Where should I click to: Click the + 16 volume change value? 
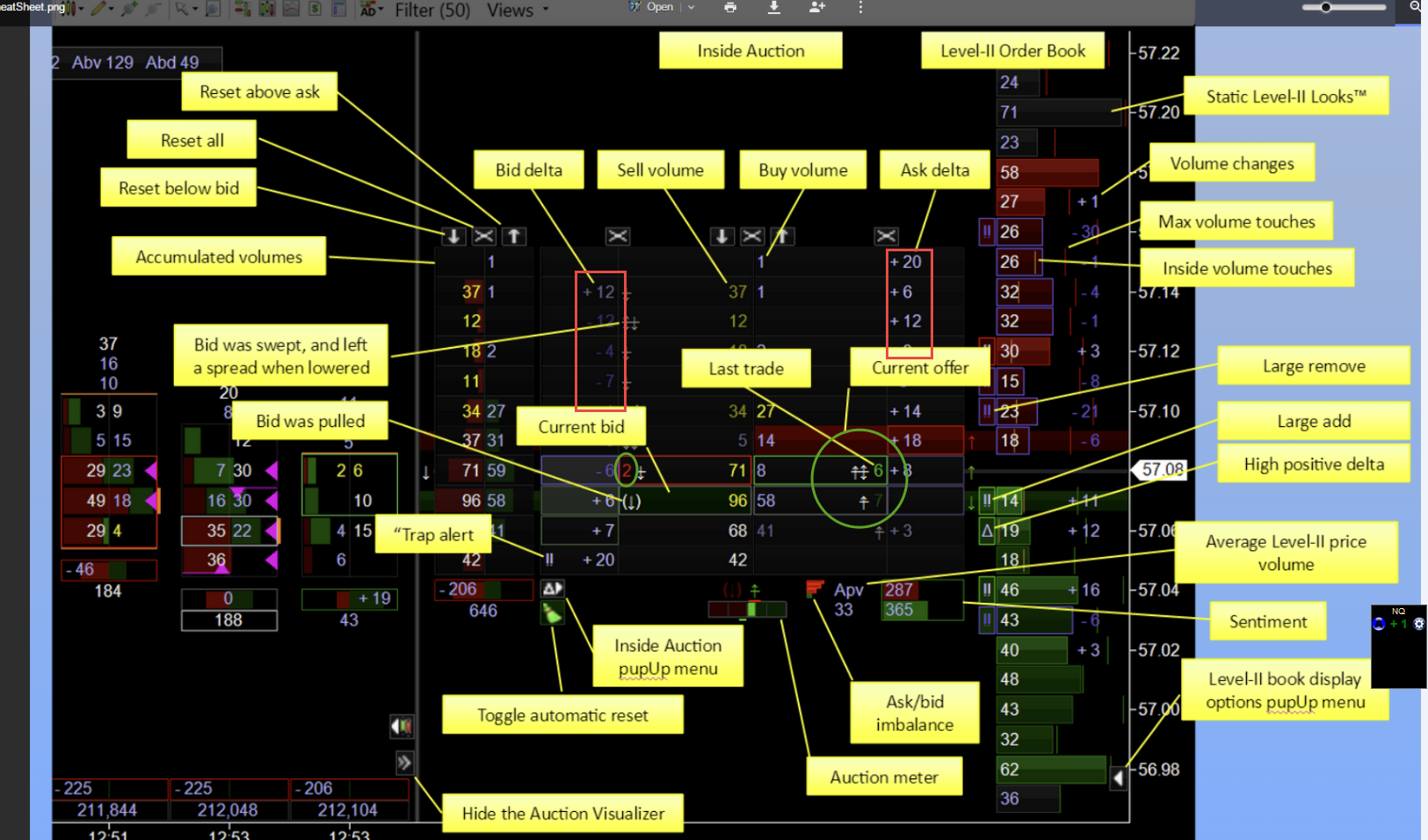[x=1084, y=590]
